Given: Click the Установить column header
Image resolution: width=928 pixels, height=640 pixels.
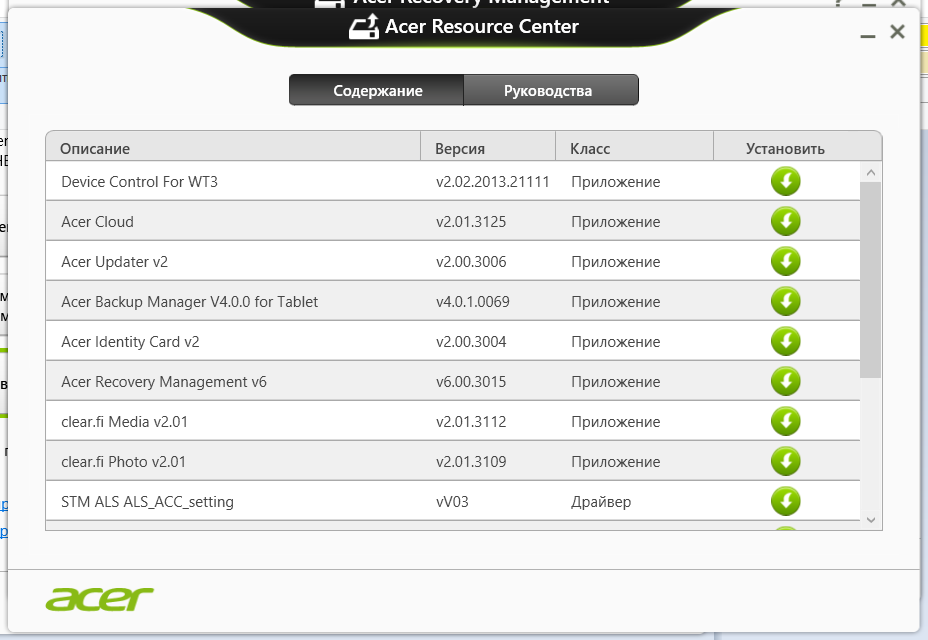Looking at the screenshot, I should [x=797, y=148].
